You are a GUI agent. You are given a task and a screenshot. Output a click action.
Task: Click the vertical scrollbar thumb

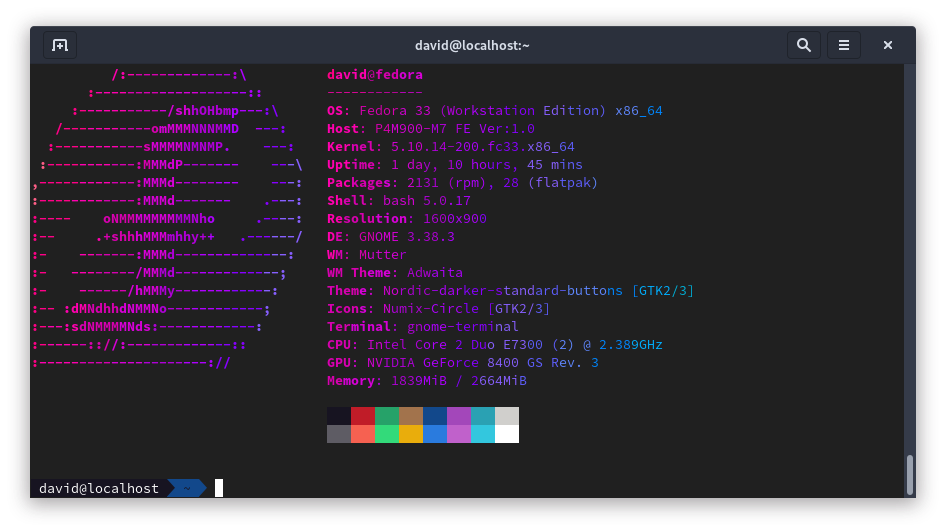click(x=910, y=475)
